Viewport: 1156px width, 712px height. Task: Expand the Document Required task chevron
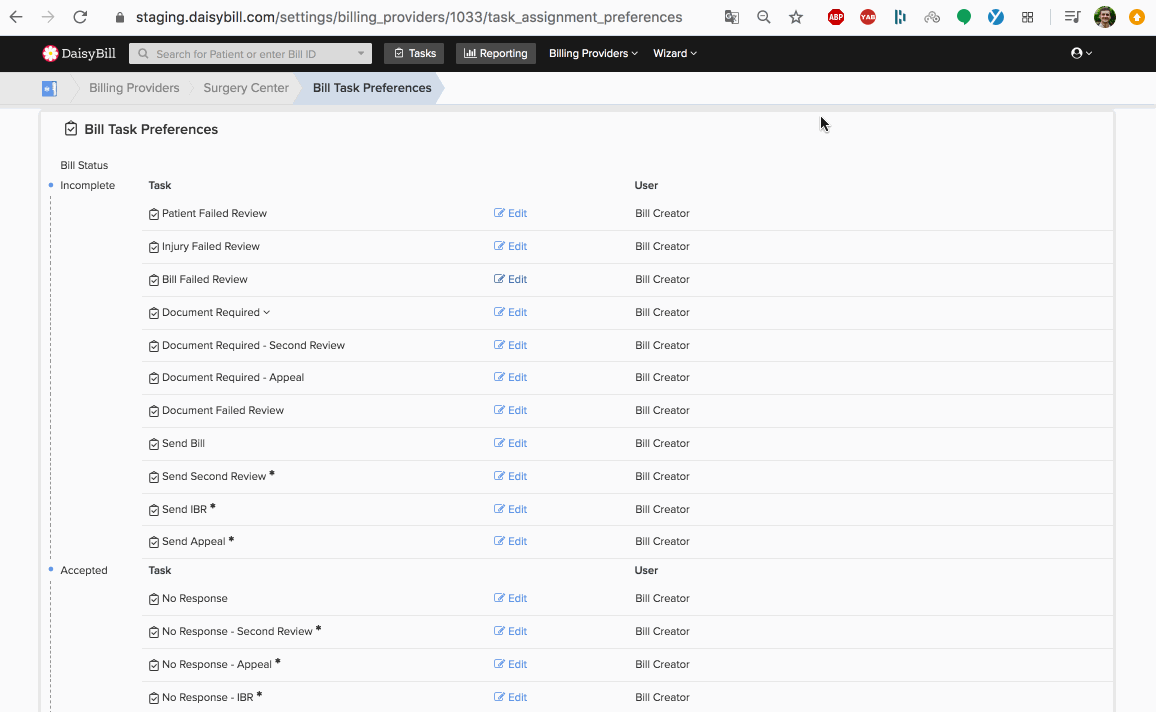point(267,313)
